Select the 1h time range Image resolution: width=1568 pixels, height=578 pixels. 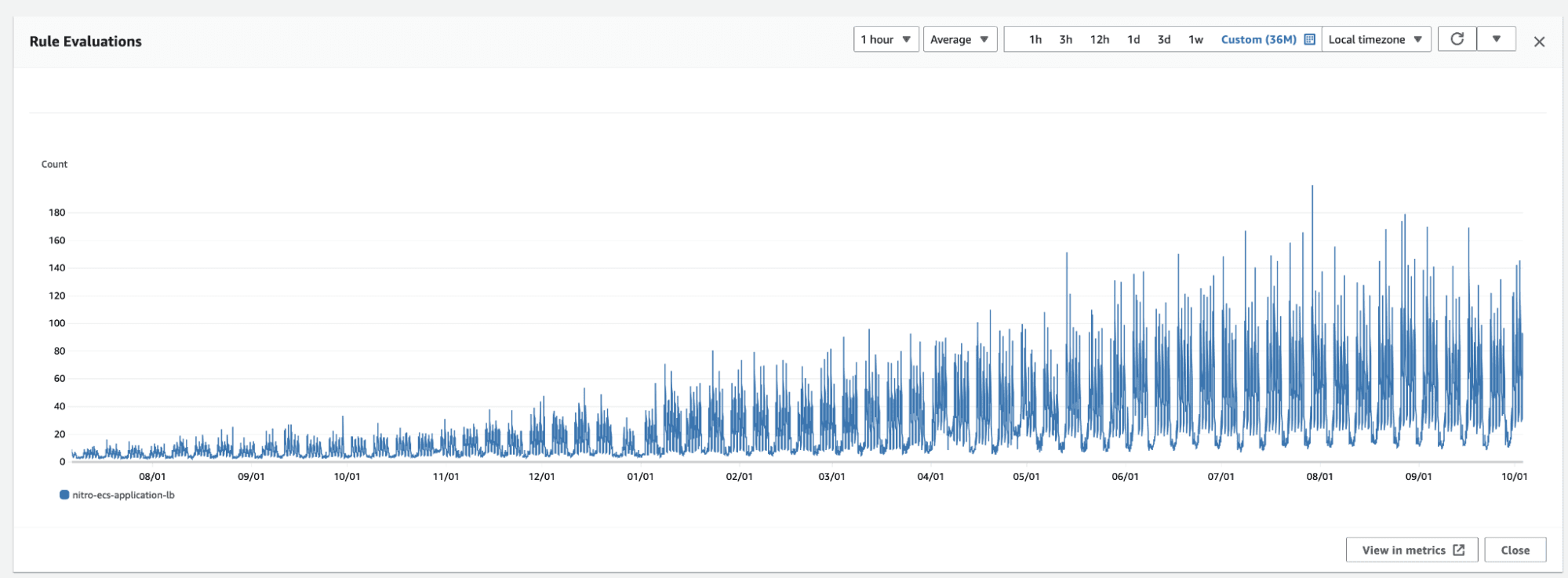pos(1035,39)
